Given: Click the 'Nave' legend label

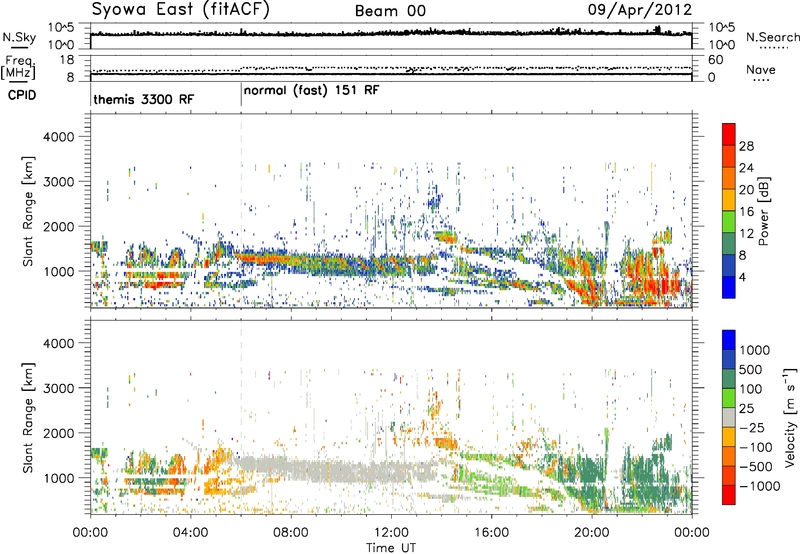Looking at the screenshot, I should 760,70.
